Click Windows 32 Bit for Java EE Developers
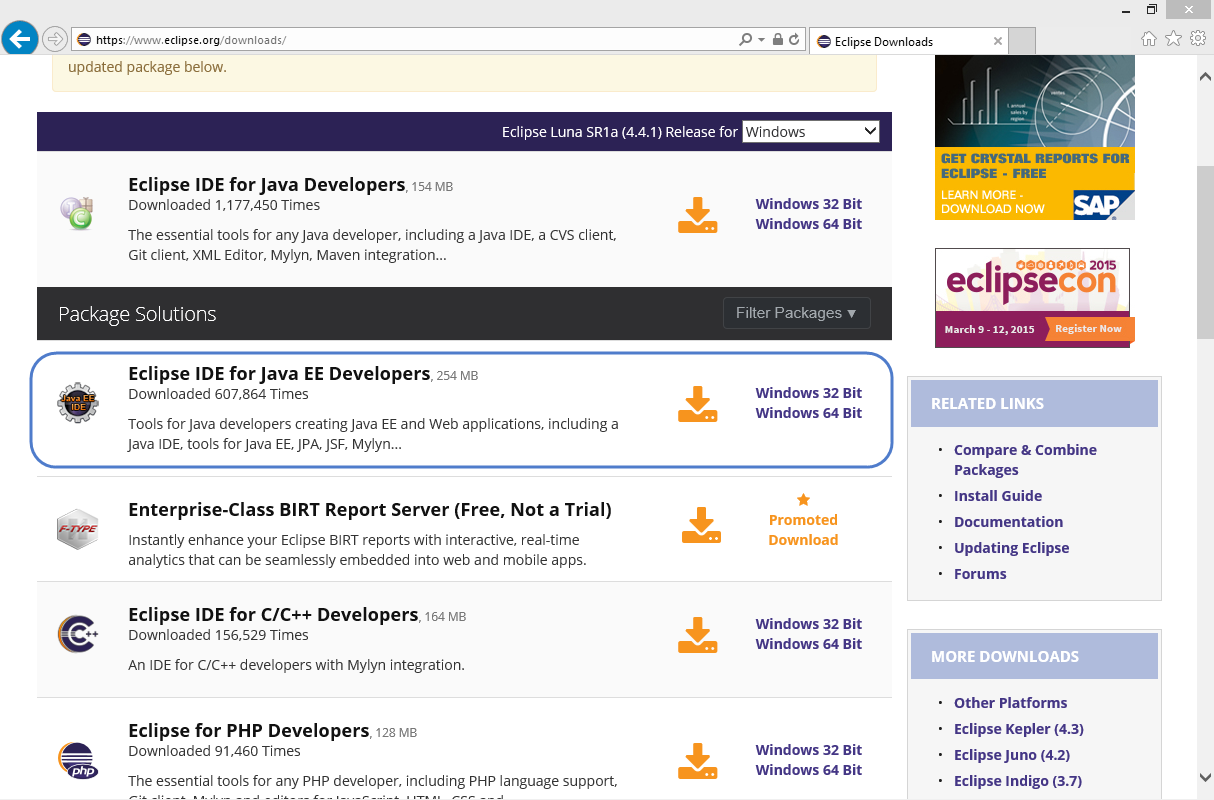 808,393
